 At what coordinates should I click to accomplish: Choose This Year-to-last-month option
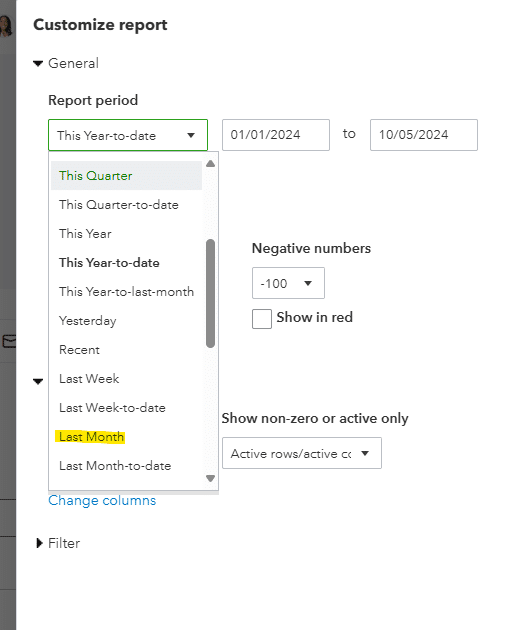pos(126,292)
